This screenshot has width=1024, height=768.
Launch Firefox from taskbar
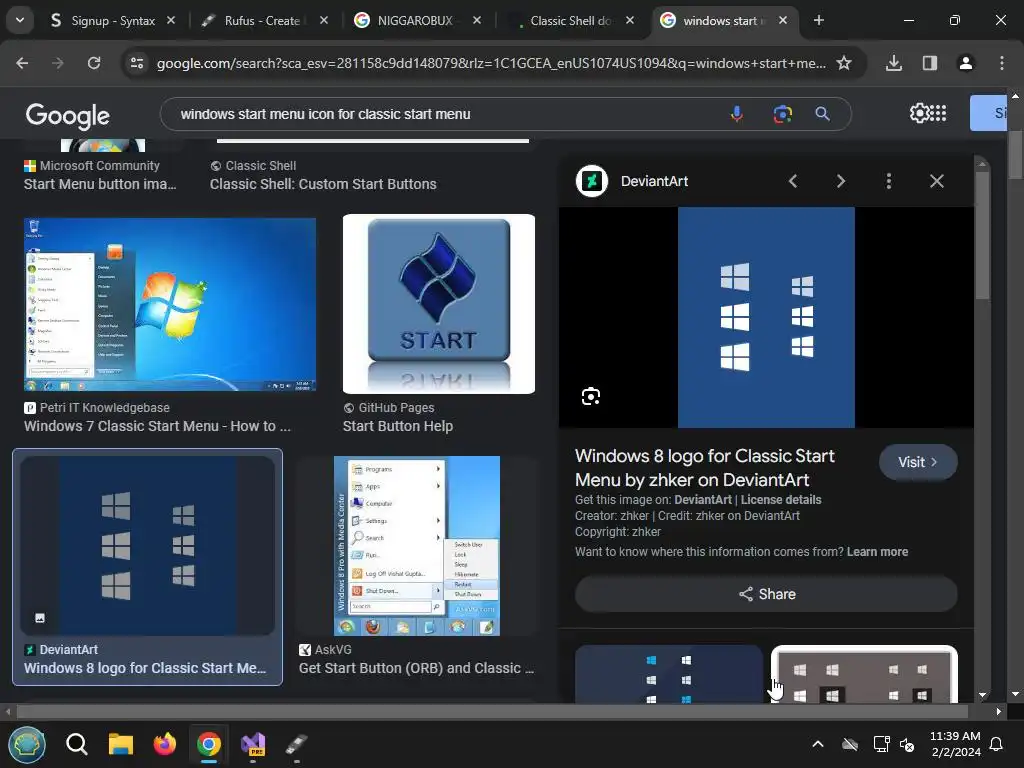(165, 744)
